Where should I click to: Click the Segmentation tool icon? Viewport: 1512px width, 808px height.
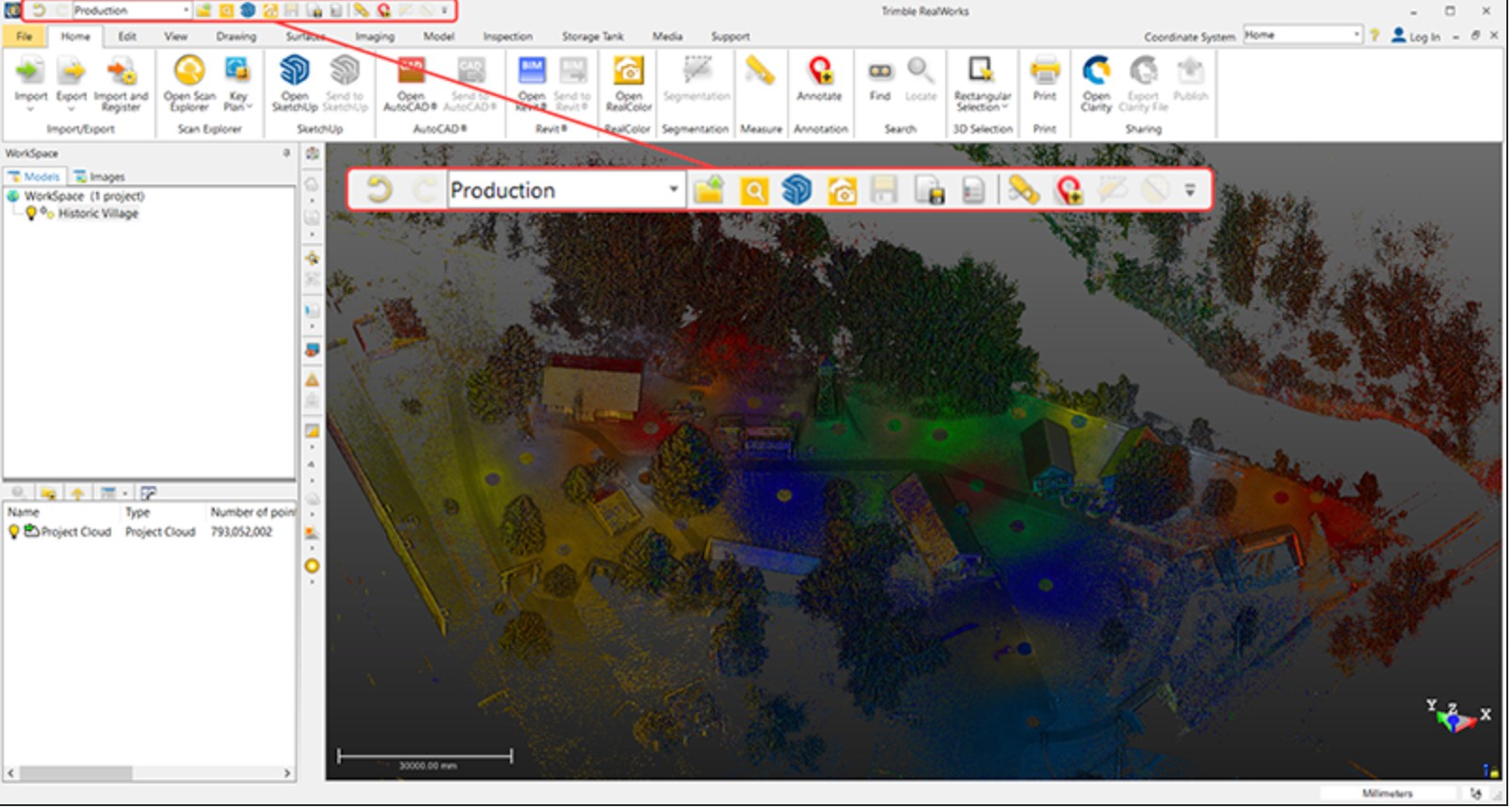tap(697, 72)
